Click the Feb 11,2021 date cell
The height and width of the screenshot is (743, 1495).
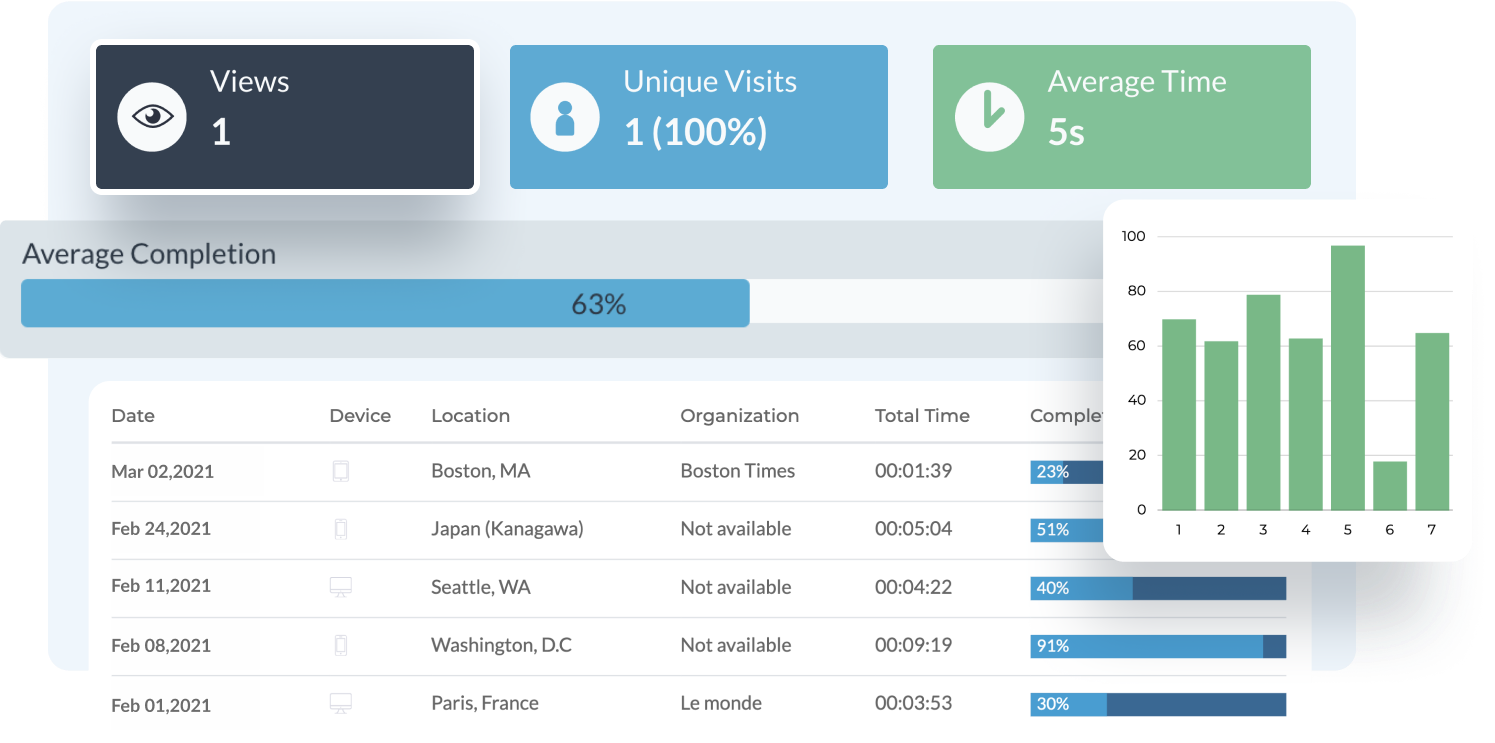coord(161,587)
